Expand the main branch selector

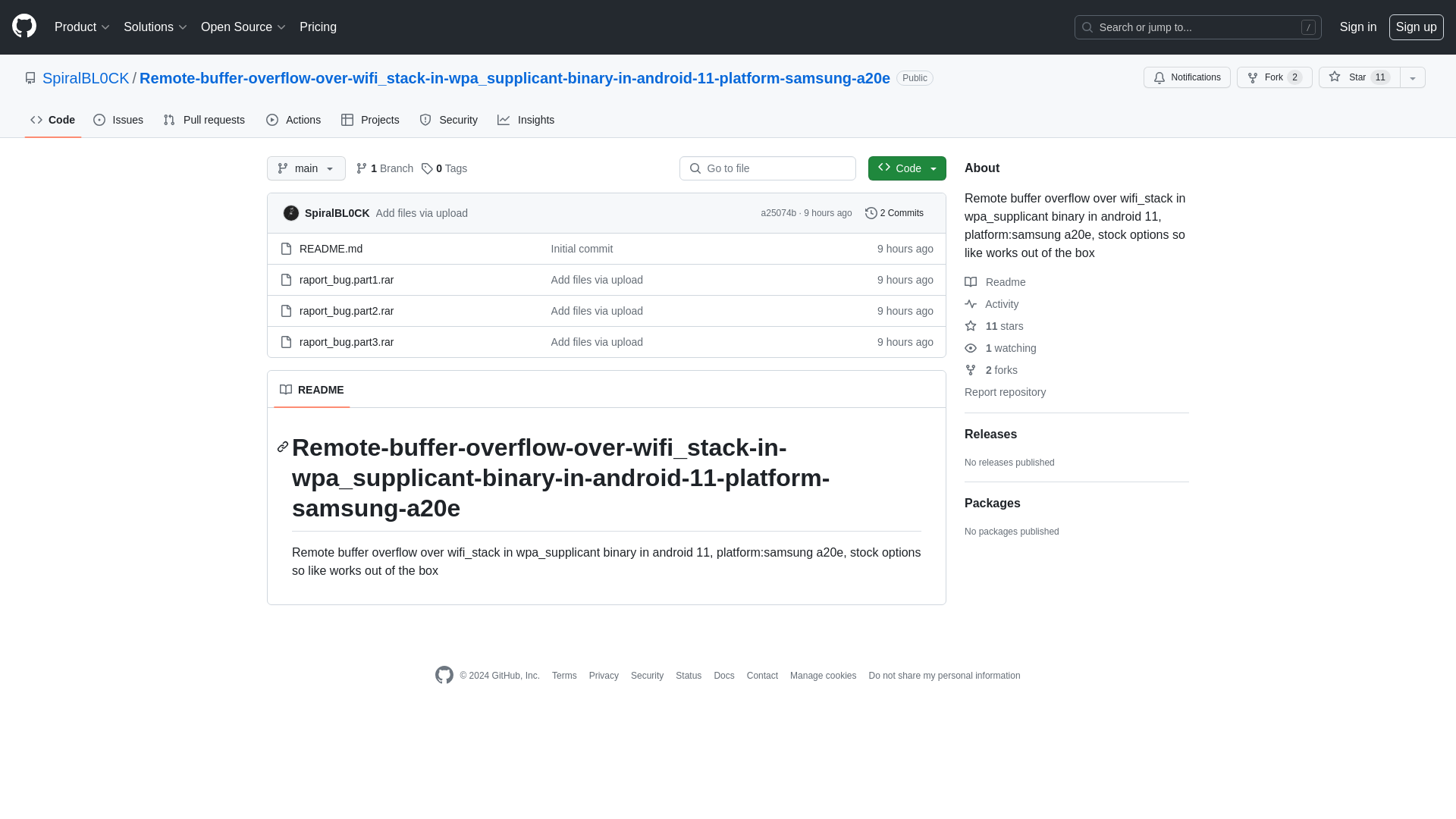tap(305, 168)
